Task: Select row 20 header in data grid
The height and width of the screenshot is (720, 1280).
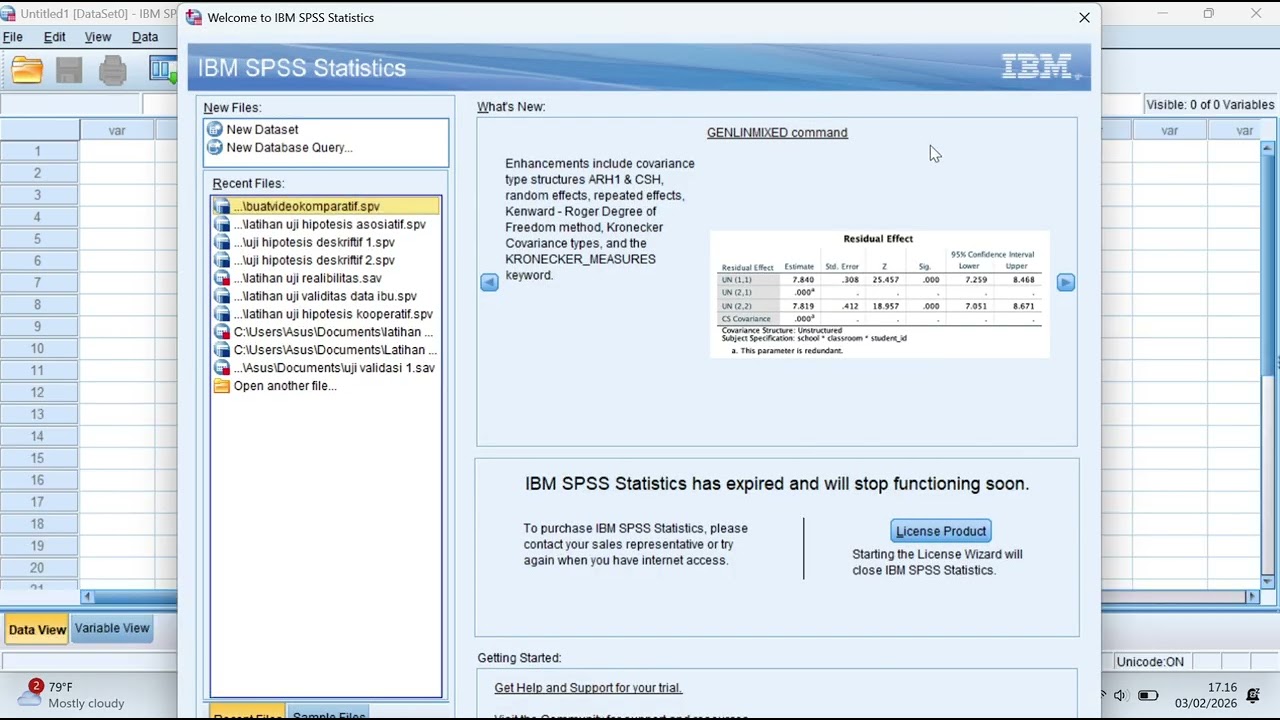Action: tap(39, 568)
